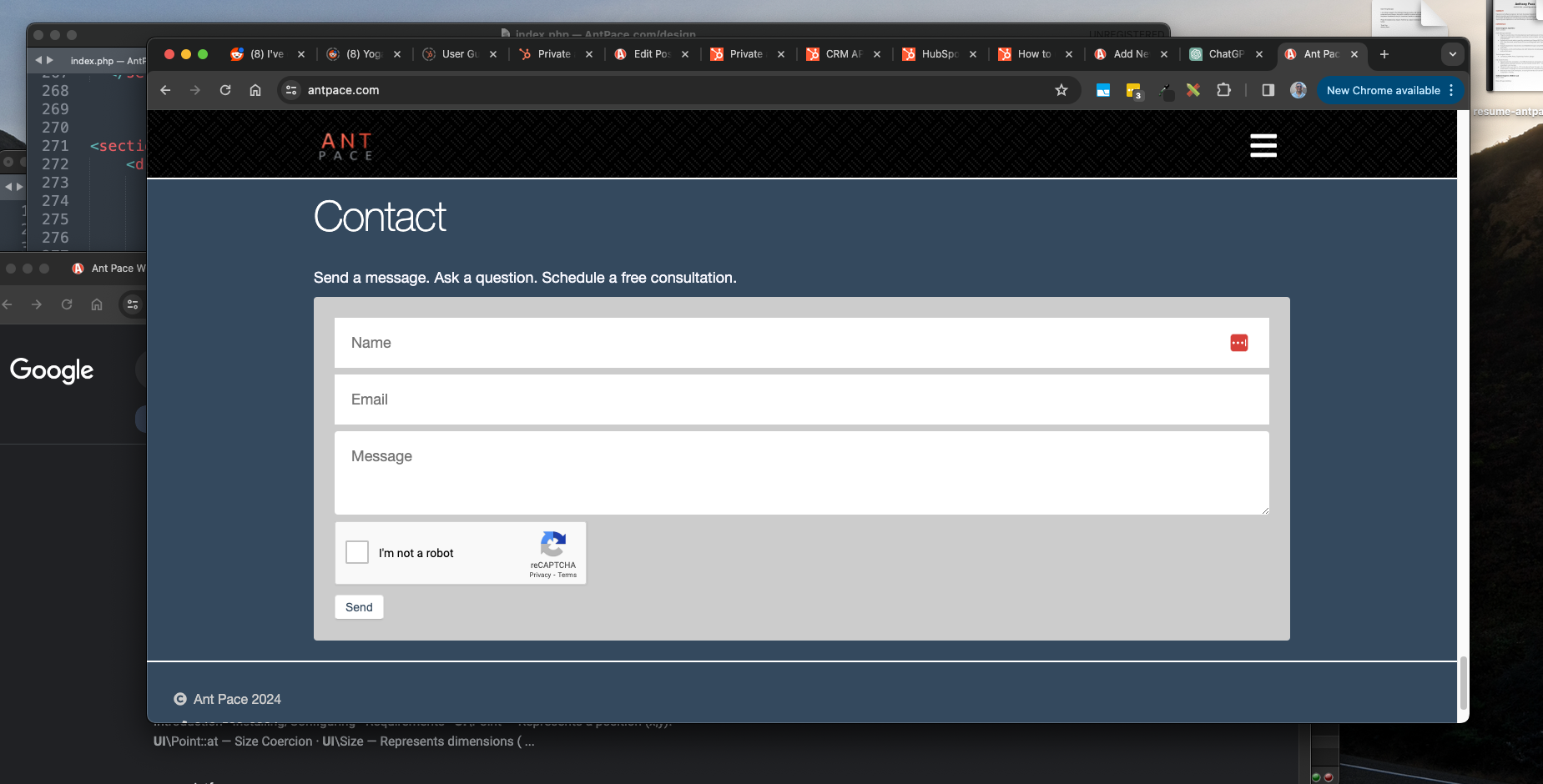
Task: Go home in background Chrome window
Action: tap(97, 304)
